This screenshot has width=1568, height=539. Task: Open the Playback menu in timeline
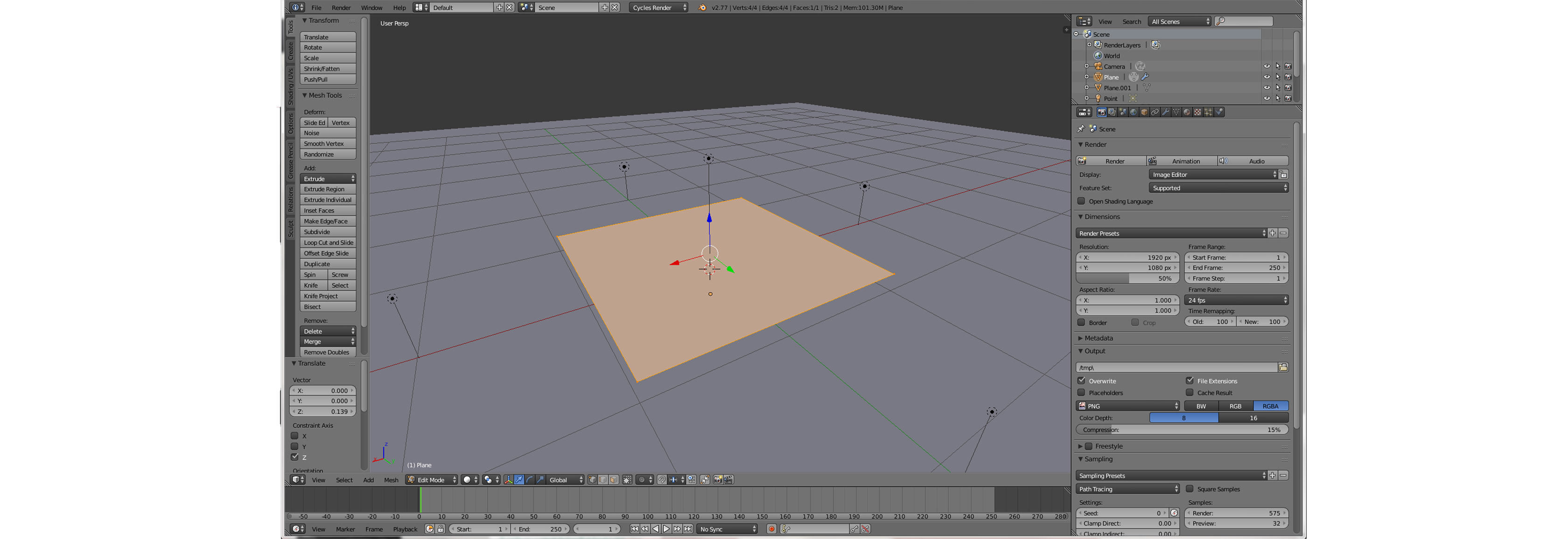coord(406,529)
